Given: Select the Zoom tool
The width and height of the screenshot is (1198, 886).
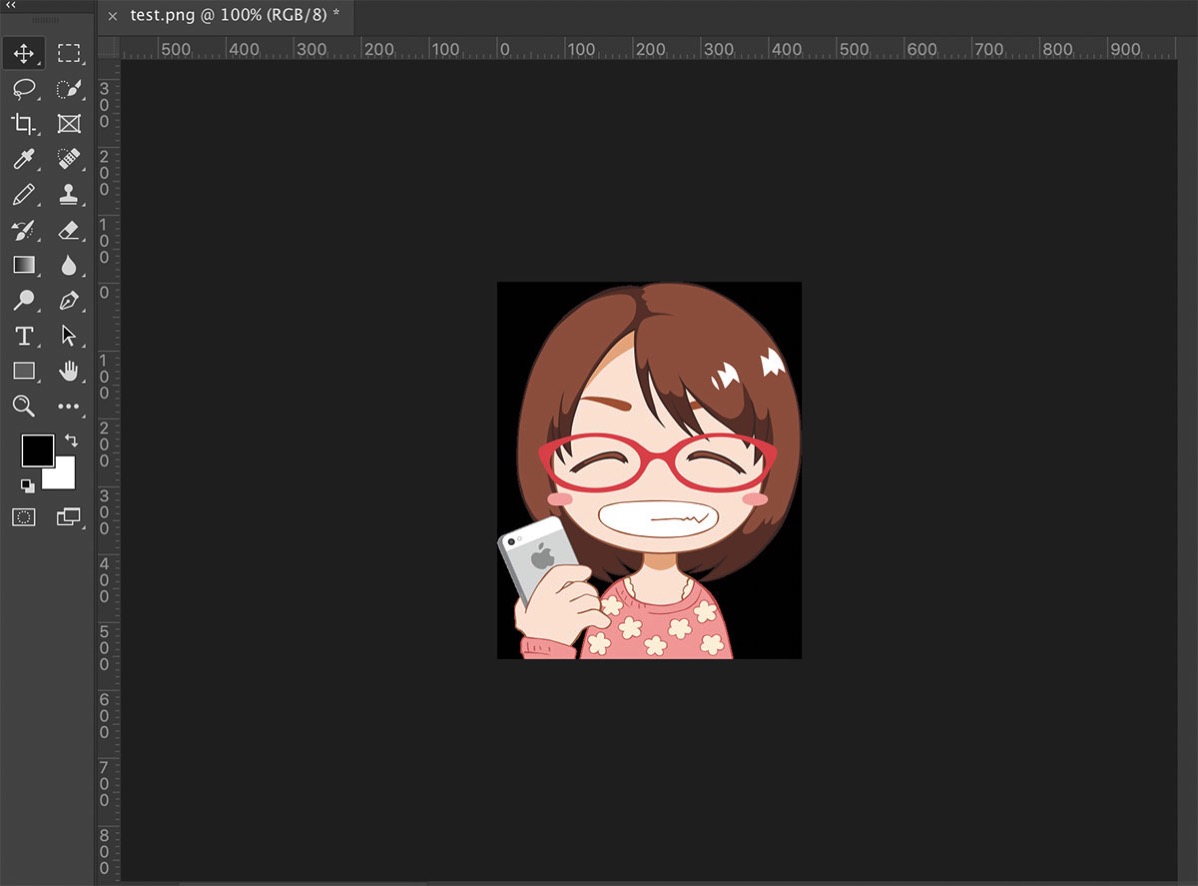Looking at the screenshot, I should 24,406.
